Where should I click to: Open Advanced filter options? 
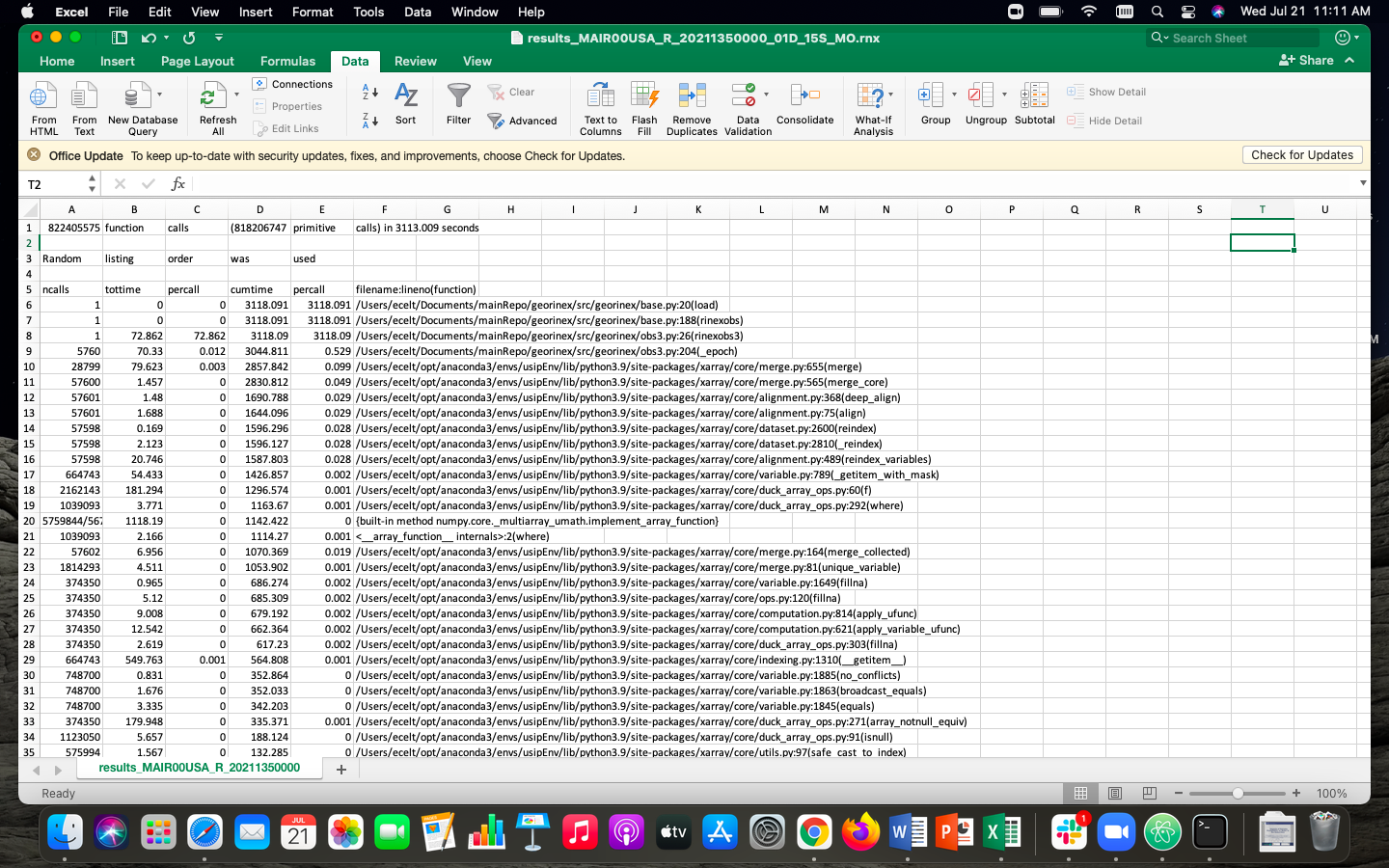(522, 121)
